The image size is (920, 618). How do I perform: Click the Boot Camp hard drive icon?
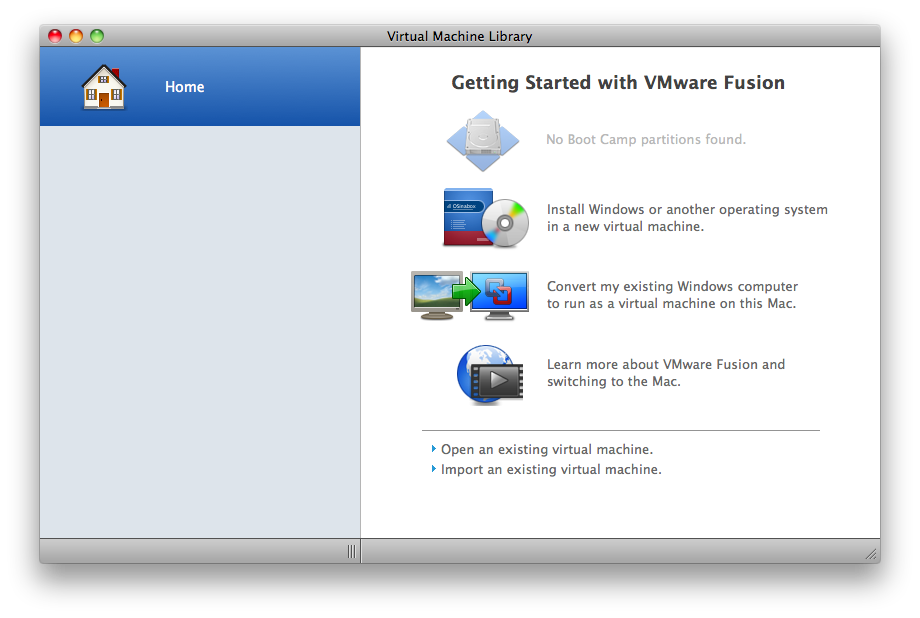tap(483, 141)
